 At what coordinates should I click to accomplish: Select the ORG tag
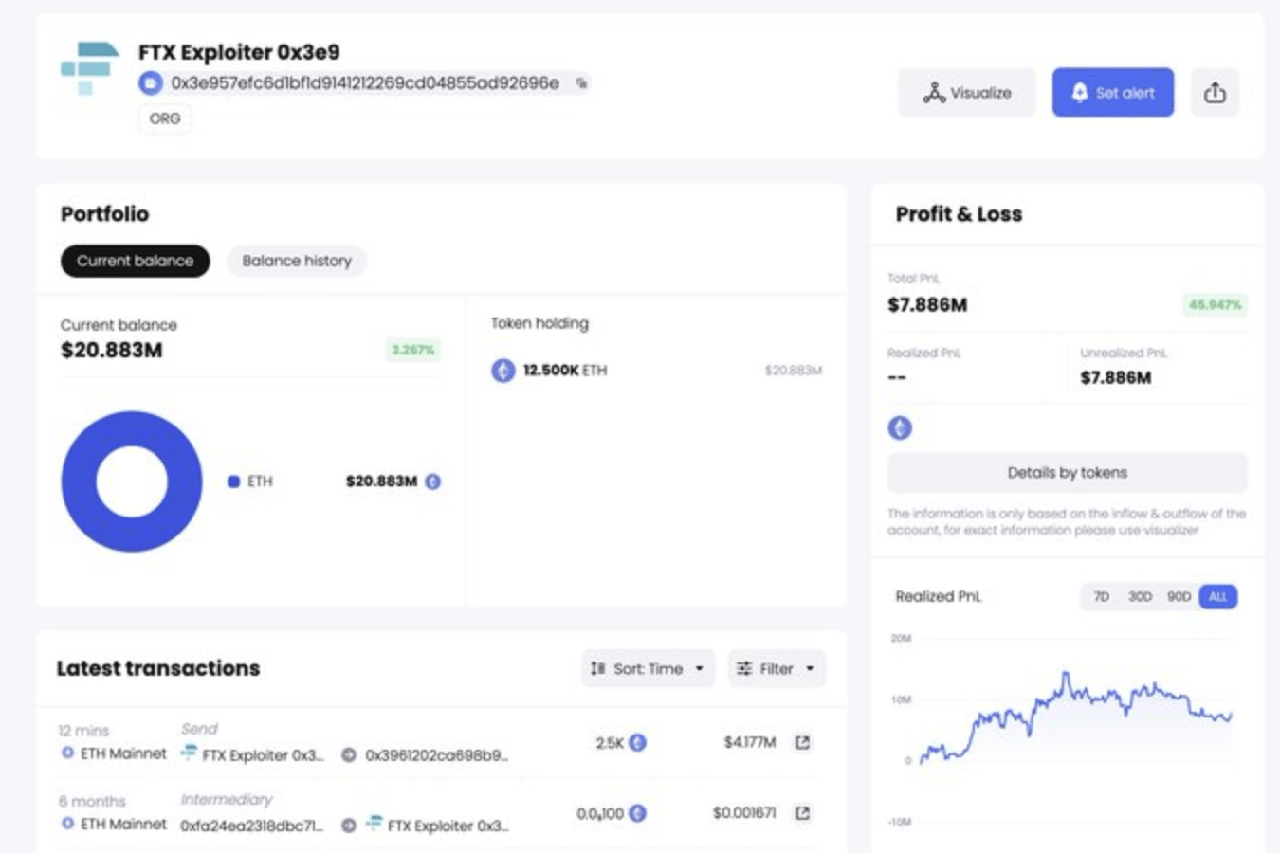(165, 119)
